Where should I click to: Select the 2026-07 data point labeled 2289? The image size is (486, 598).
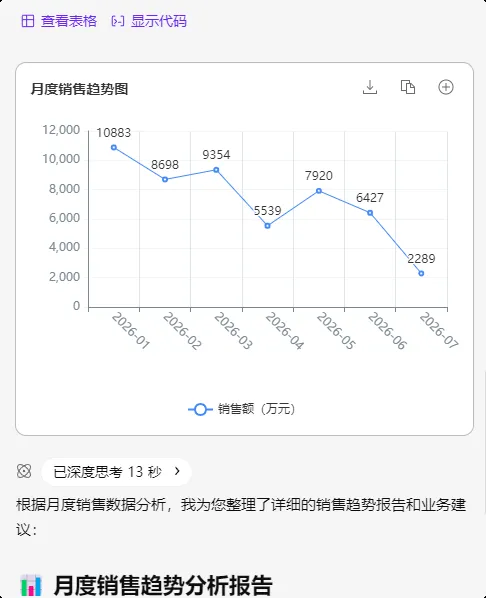(x=421, y=273)
